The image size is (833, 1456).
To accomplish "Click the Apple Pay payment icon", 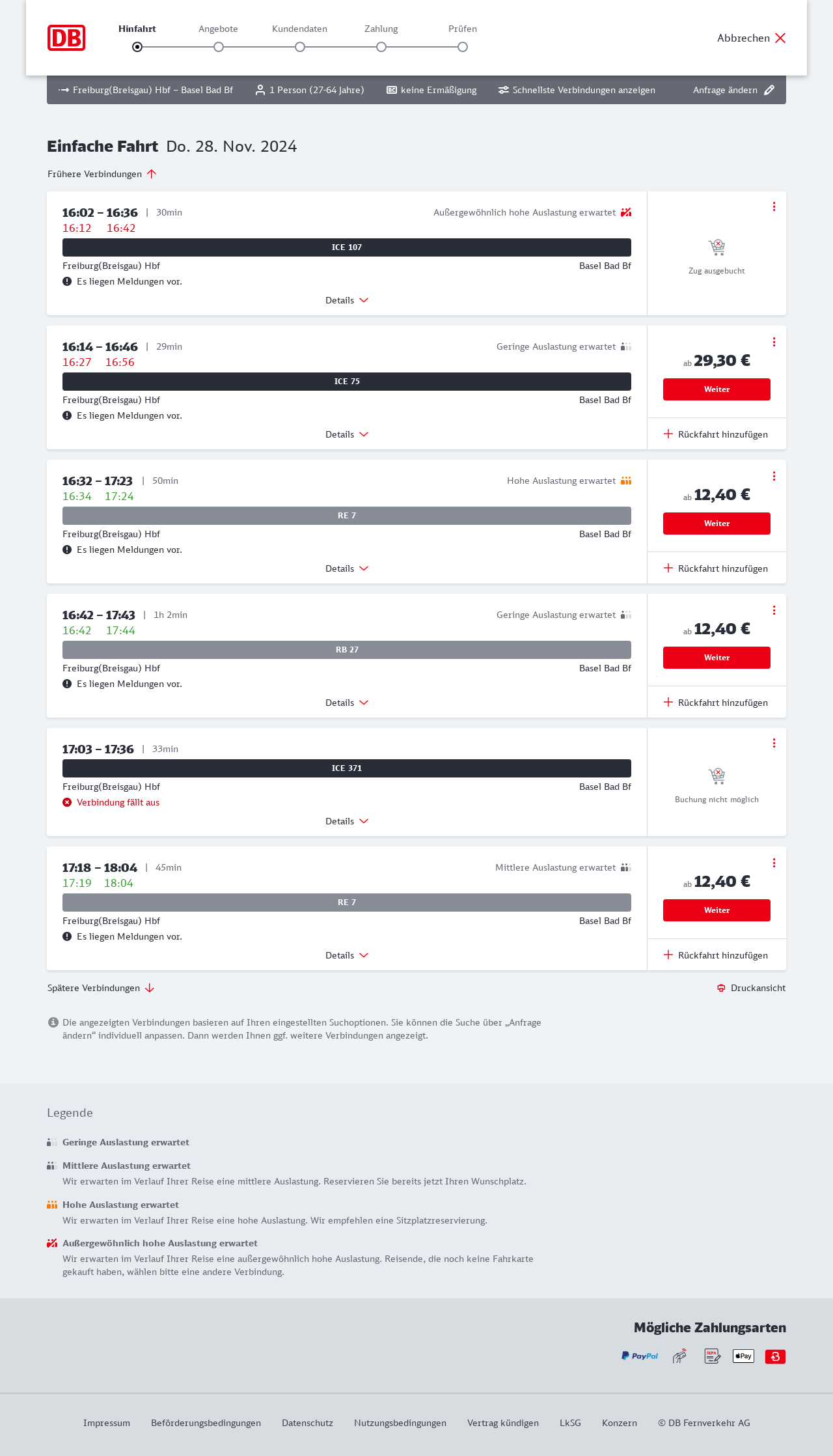I will pyautogui.click(x=743, y=1356).
